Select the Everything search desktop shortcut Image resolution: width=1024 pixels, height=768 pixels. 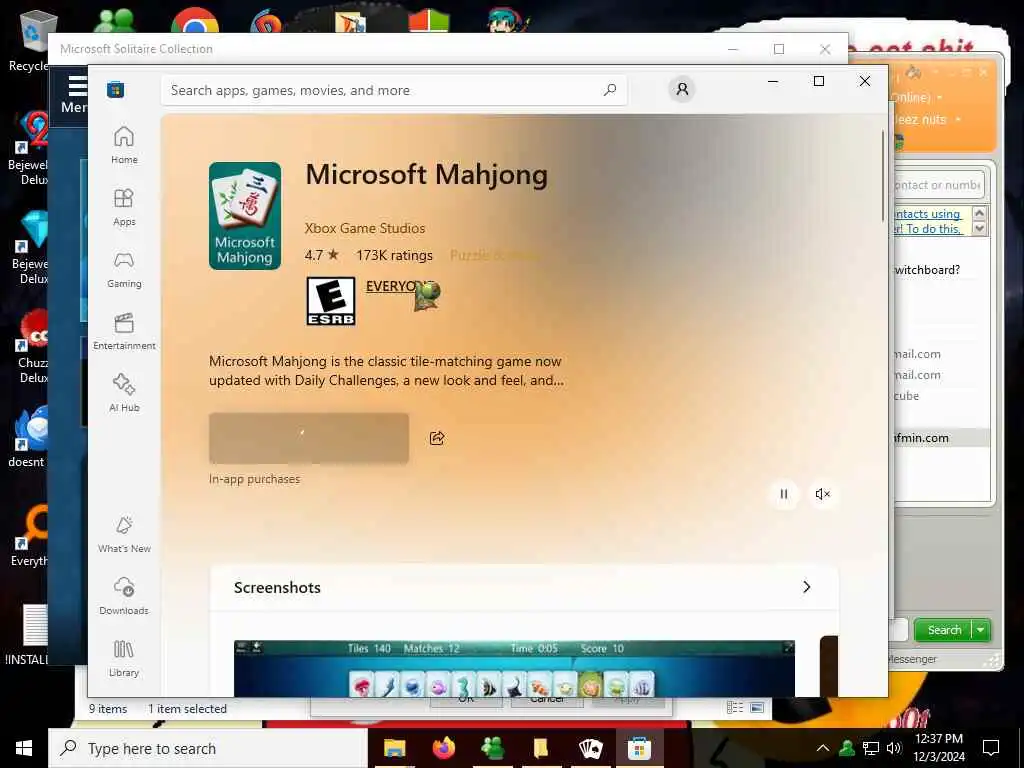[x=30, y=536]
